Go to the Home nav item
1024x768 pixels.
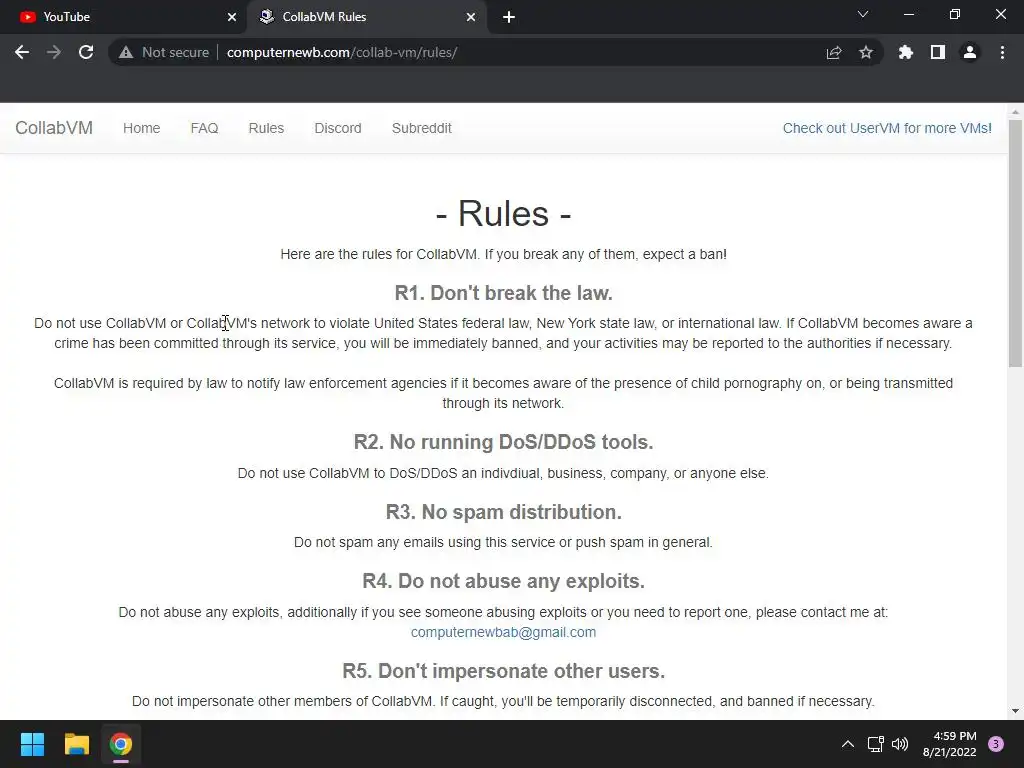[x=142, y=128]
